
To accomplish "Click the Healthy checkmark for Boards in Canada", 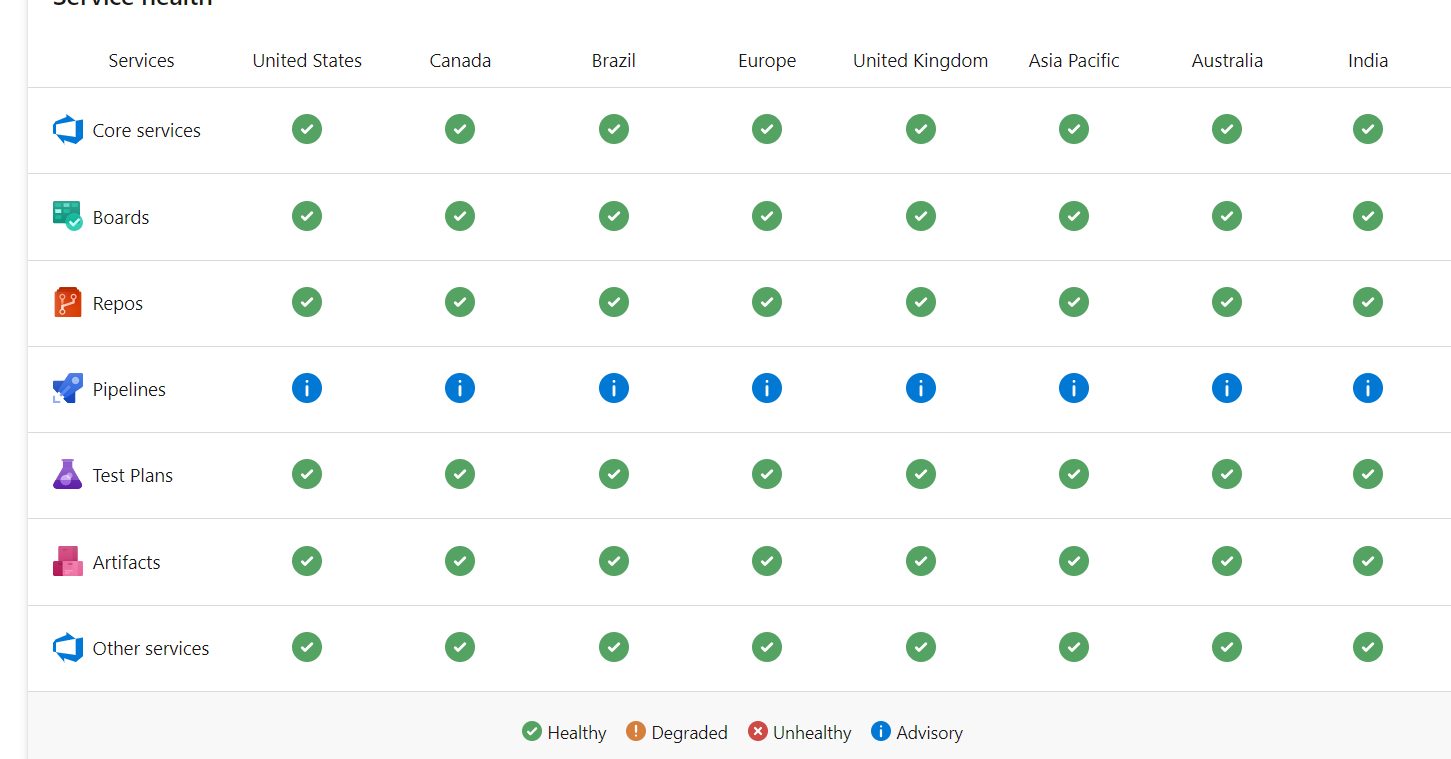I will [x=460, y=216].
